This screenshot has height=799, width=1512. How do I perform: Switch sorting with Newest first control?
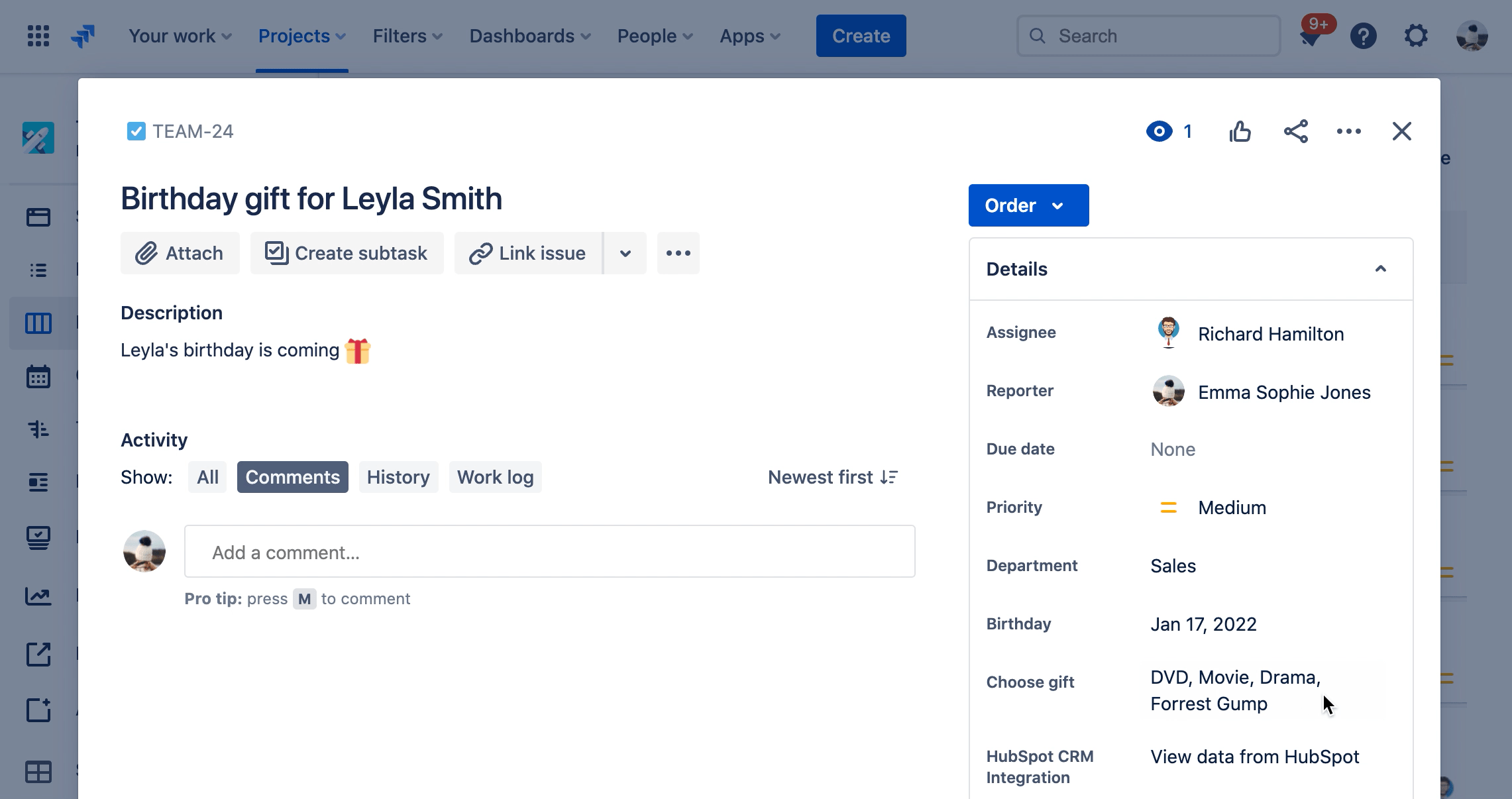pyautogui.click(x=832, y=477)
